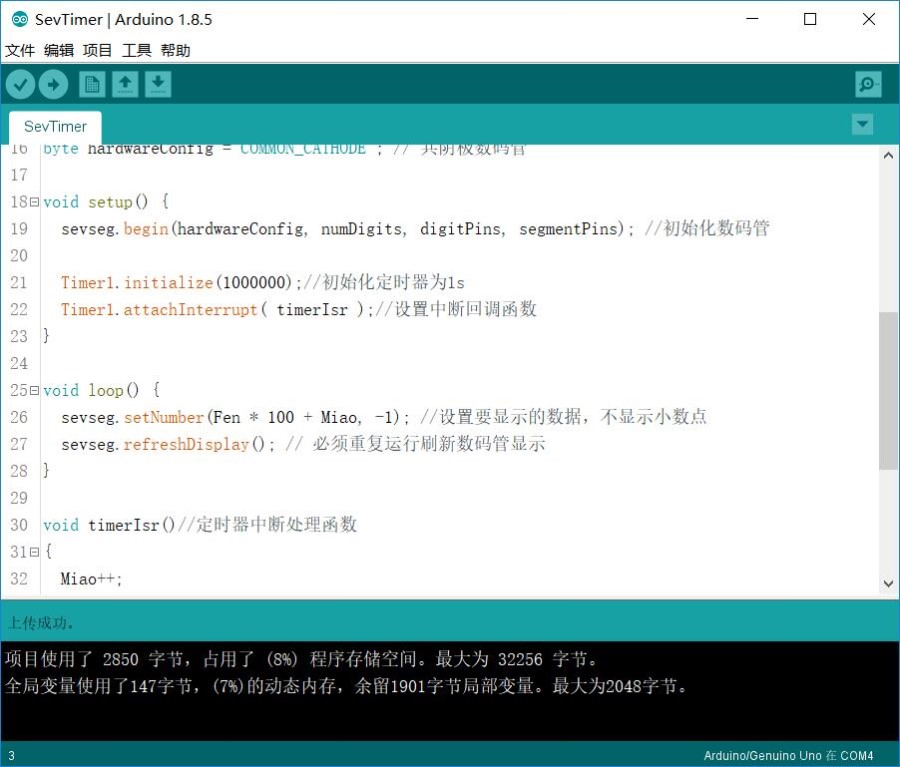Click the Arduino logo in title bar
900x767 pixels.
pos(19,19)
